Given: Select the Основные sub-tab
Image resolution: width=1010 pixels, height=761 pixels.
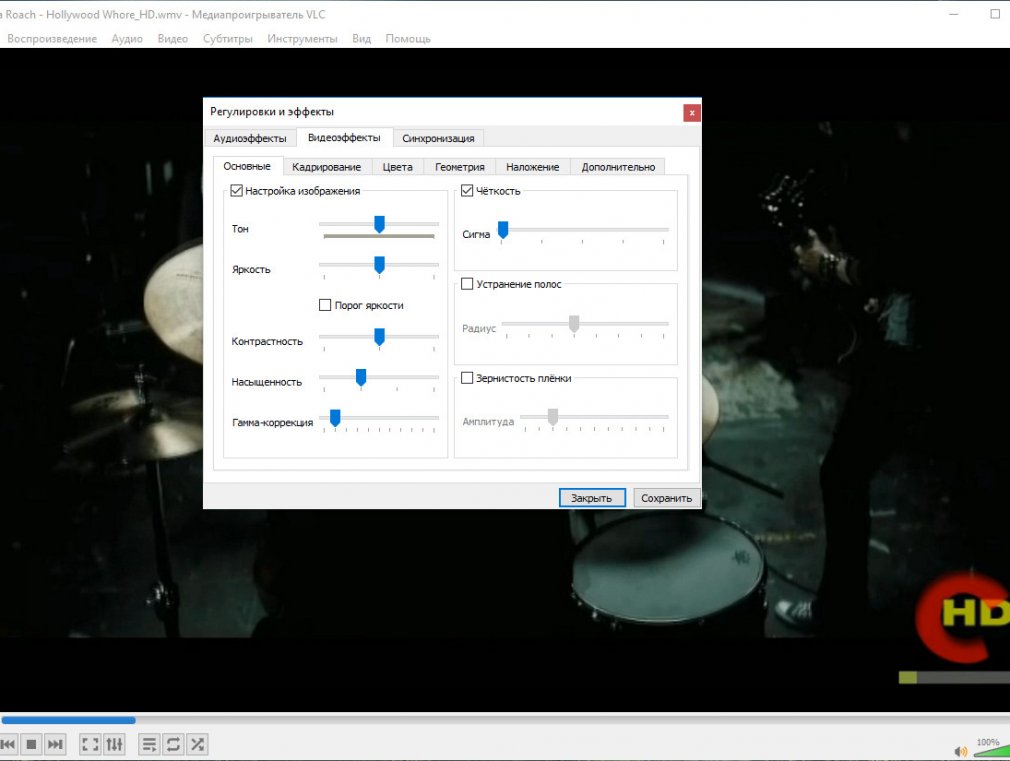Looking at the screenshot, I should (x=247, y=166).
